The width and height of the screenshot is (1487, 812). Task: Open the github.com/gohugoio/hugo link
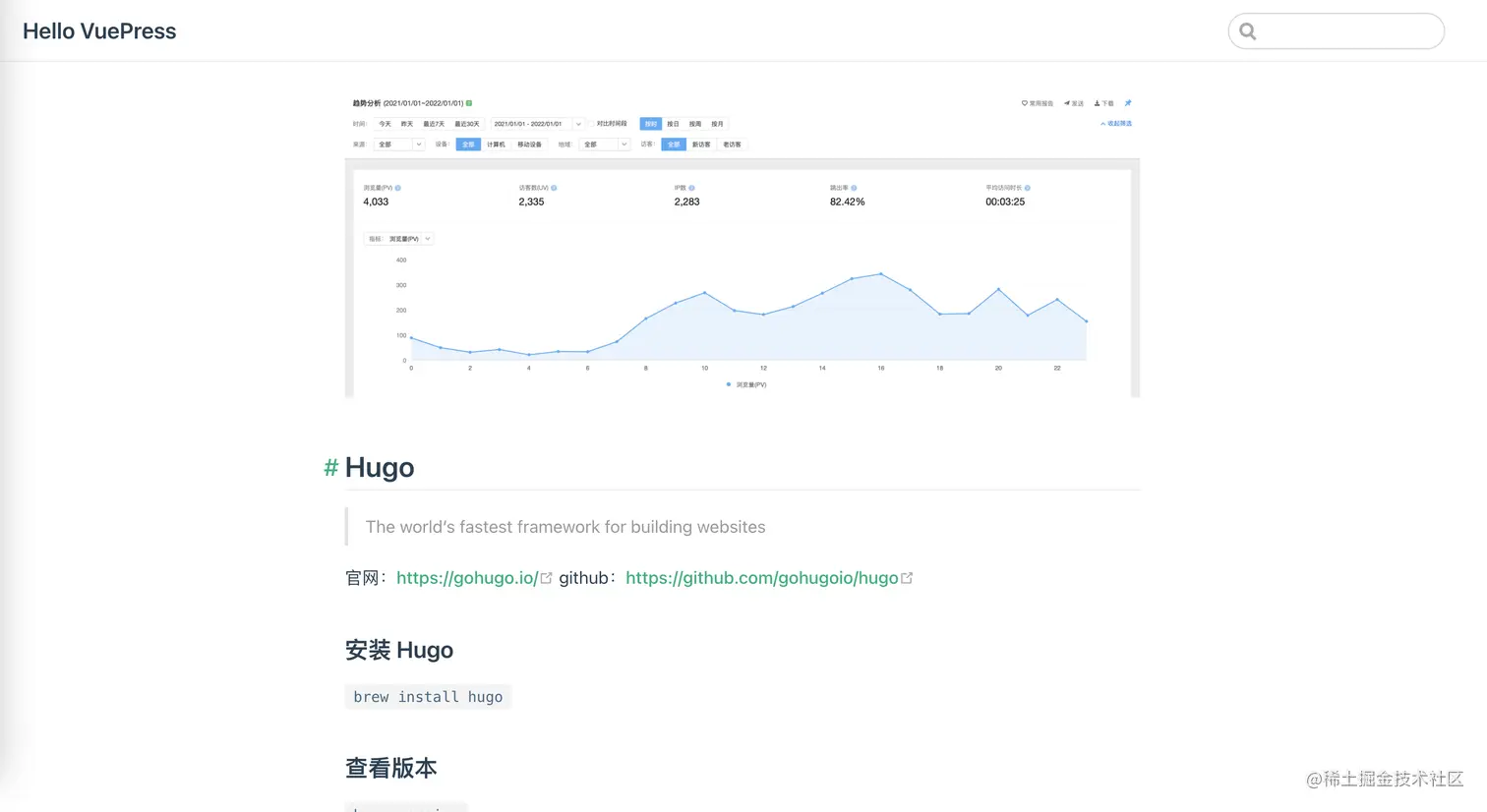(762, 578)
